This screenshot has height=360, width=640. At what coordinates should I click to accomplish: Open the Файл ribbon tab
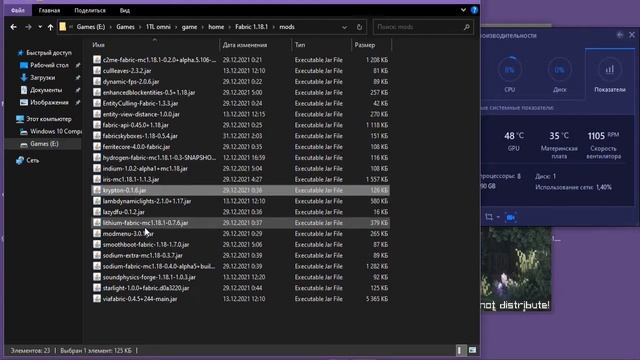point(18,10)
